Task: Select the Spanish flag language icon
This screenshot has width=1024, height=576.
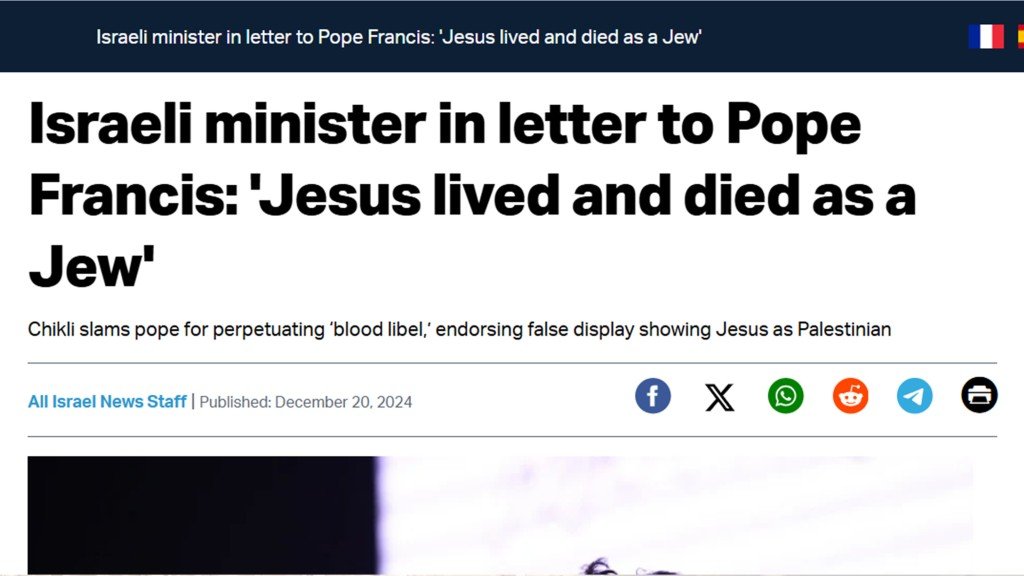Action: tap(1020, 36)
